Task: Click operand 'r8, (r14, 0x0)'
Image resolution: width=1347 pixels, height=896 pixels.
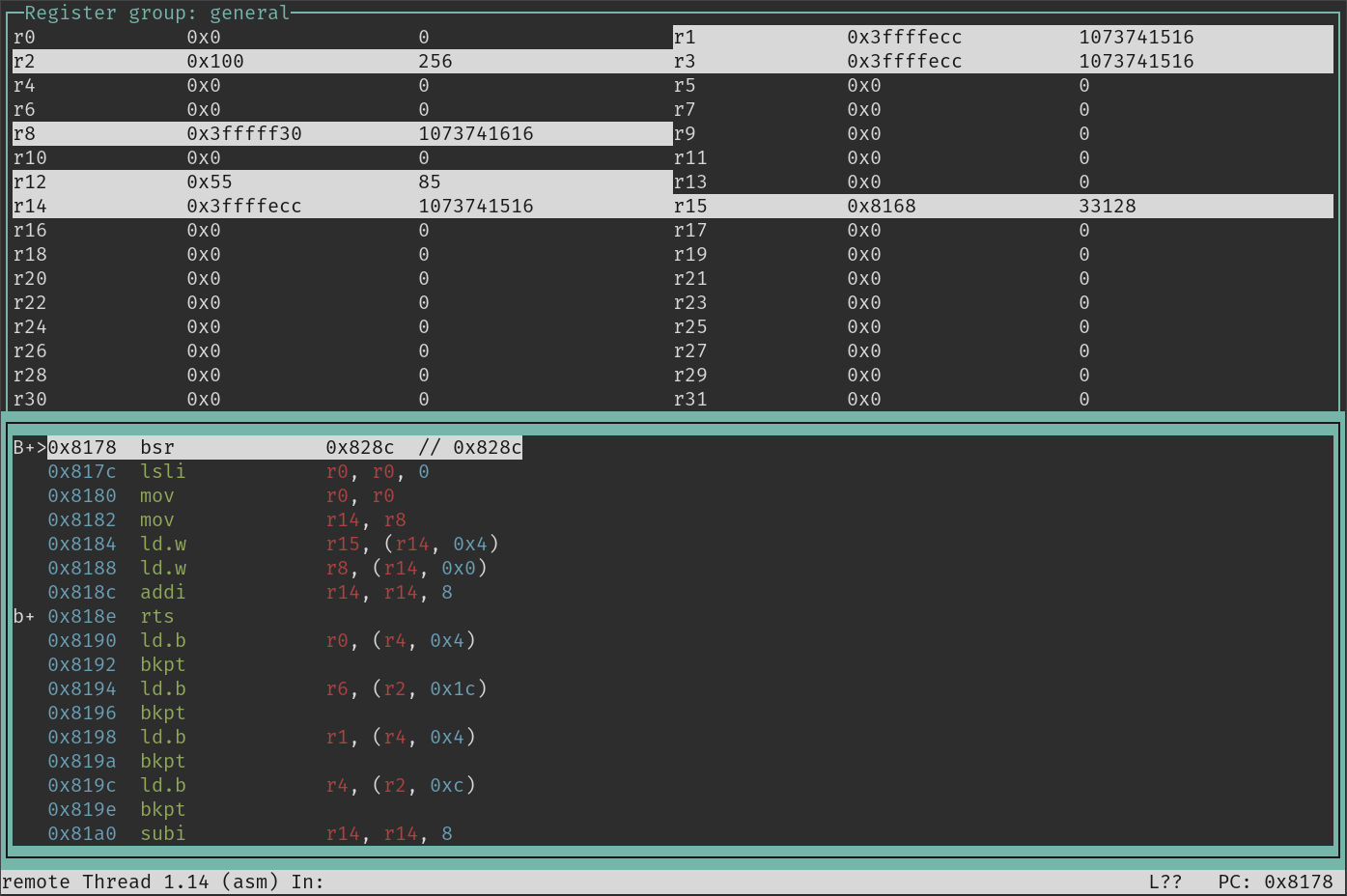Action: tap(407, 568)
